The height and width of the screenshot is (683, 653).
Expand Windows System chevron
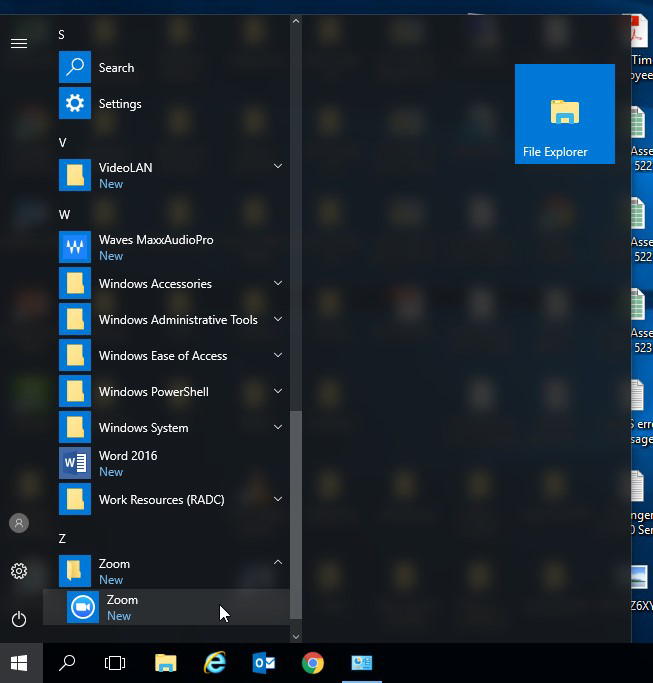point(277,427)
